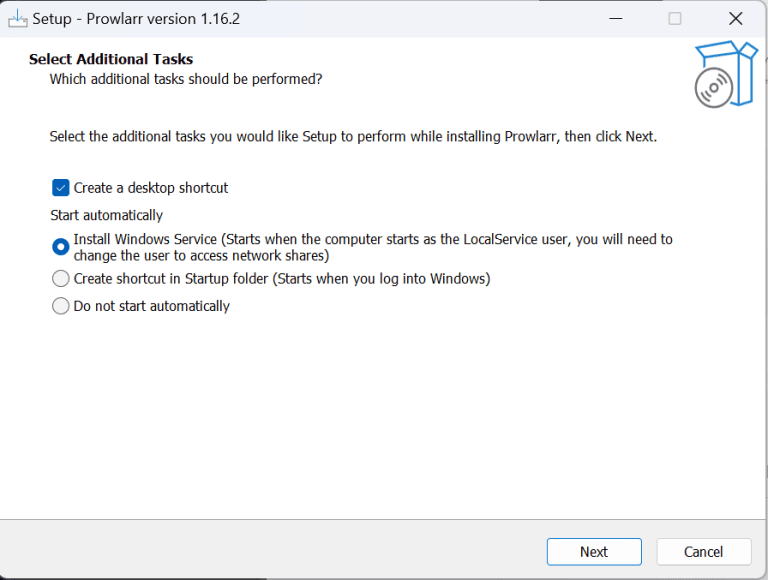Select the Do not start automatically radio button
Image resolution: width=768 pixels, height=580 pixels.
pos(61,306)
